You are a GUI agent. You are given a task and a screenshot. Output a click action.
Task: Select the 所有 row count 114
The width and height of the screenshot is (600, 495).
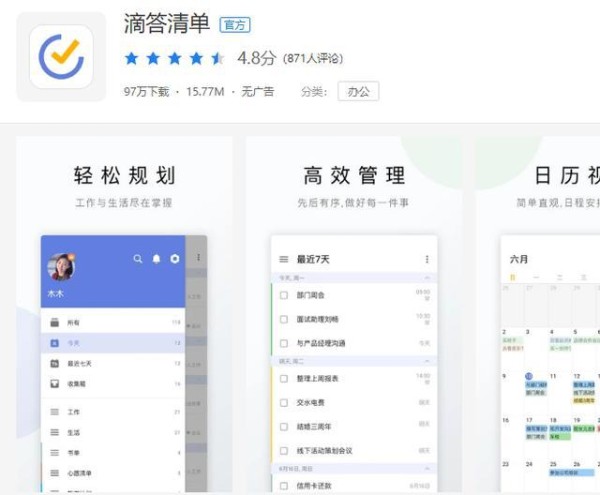point(176,322)
